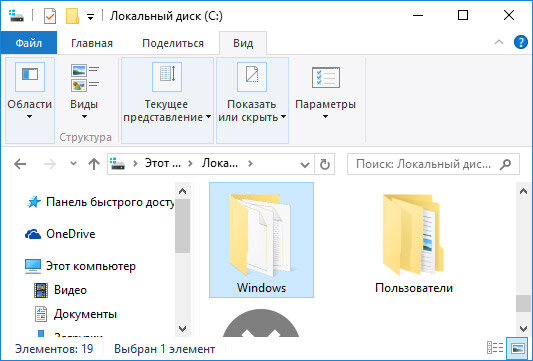Click the Forward navigation arrow

coord(50,164)
